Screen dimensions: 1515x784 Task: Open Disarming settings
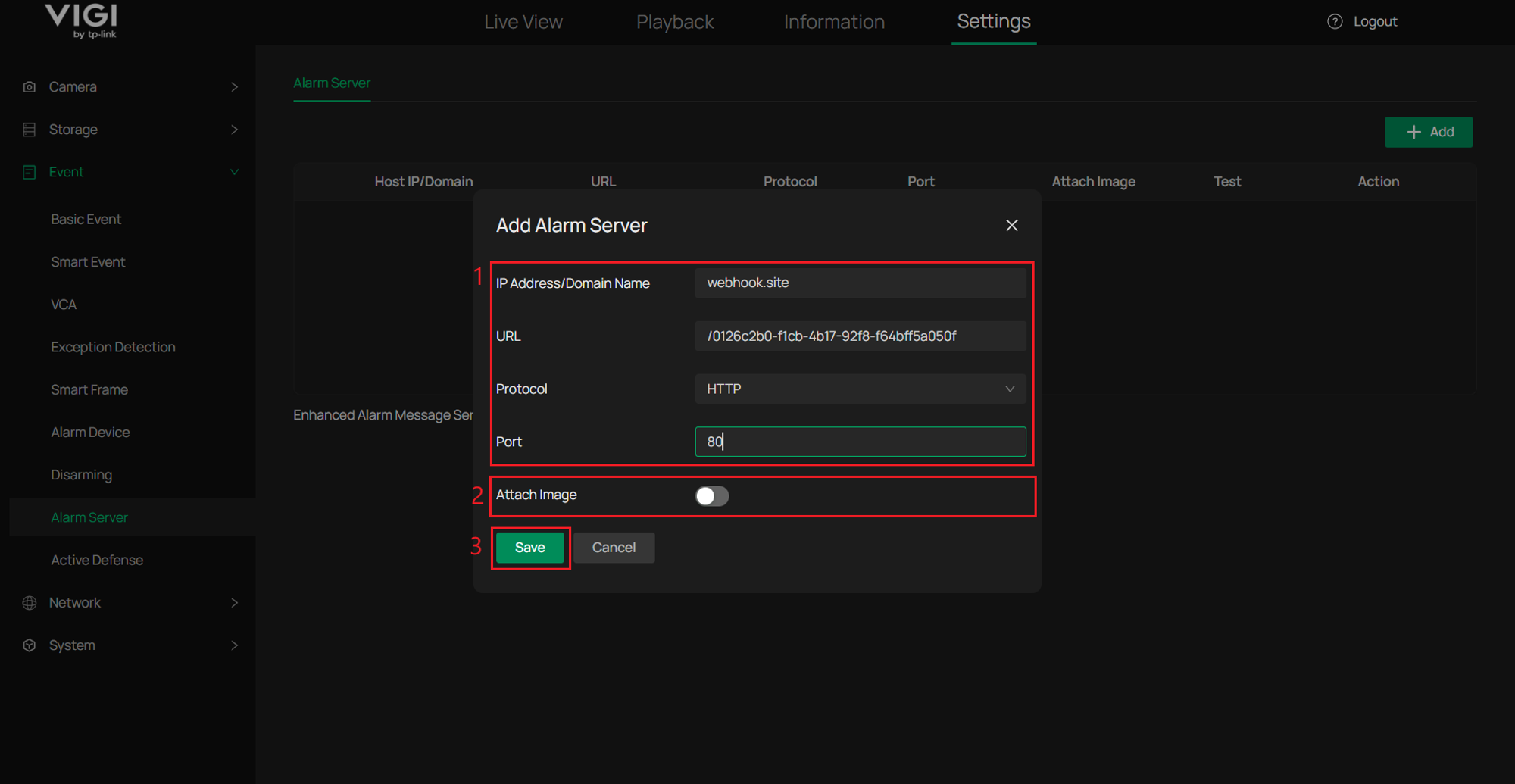point(81,475)
